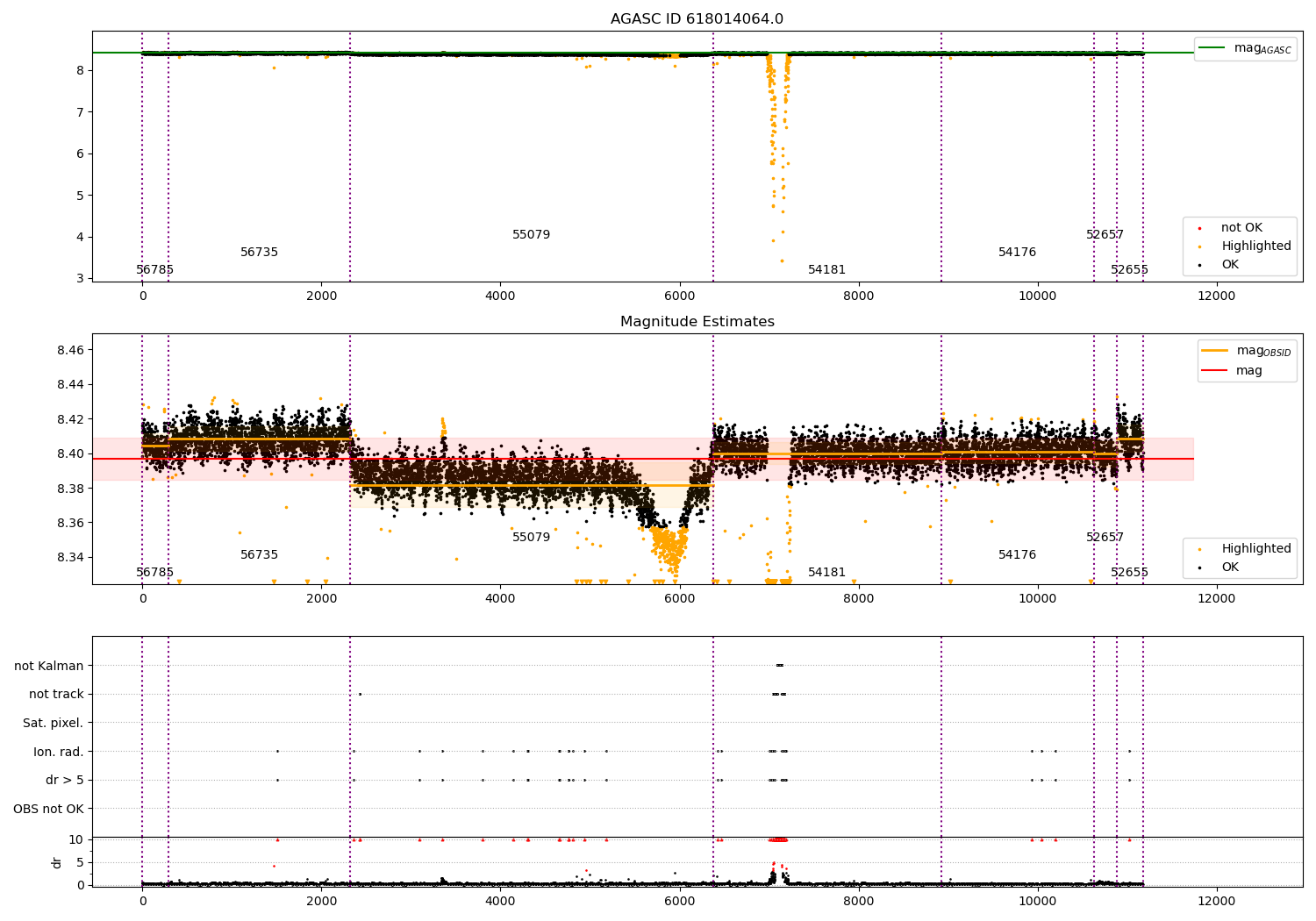Click OBSID label 54181 in the top plot
The image size is (1316, 921).
tap(827, 270)
